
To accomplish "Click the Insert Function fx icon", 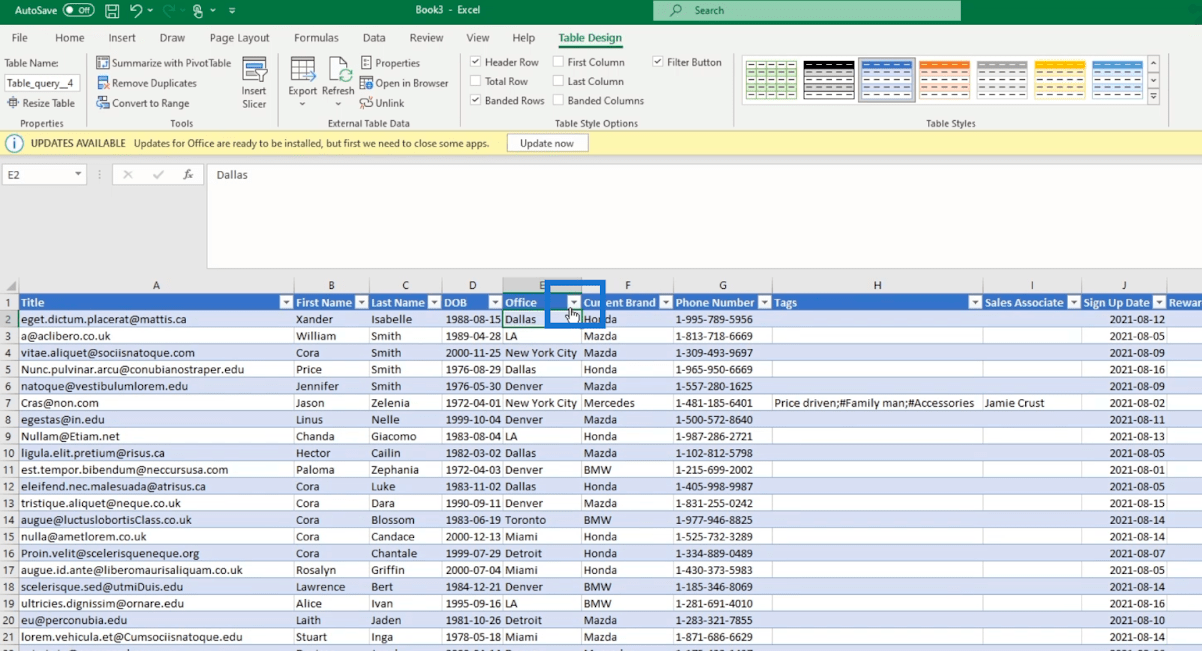I will click(188, 175).
